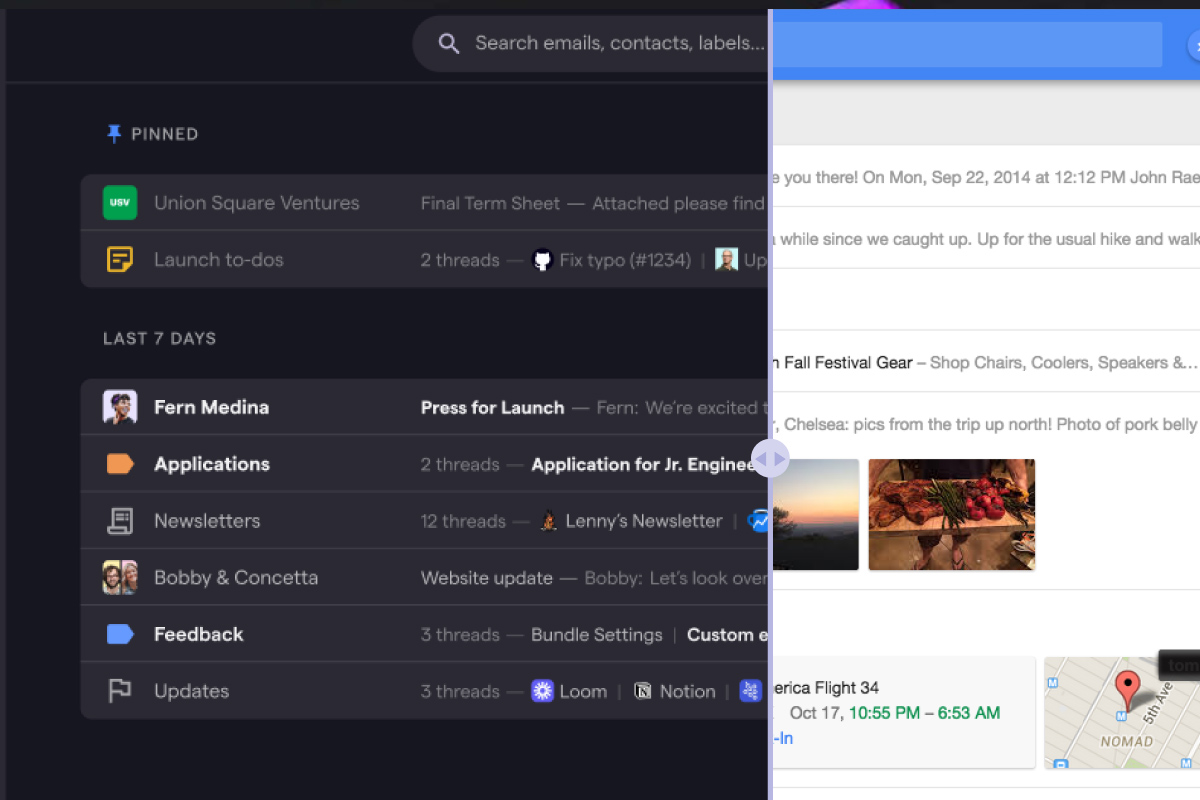This screenshot has width=1200, height=800.
Task: Open the Press for Launch email
Action: pos(492,407)
